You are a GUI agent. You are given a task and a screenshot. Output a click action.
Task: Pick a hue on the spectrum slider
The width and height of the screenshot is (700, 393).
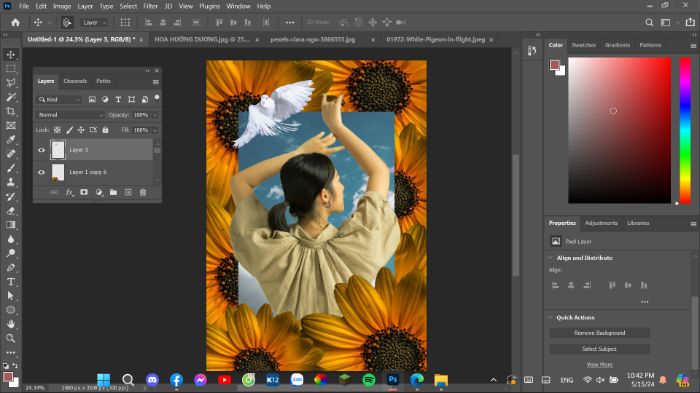point(685,130)
